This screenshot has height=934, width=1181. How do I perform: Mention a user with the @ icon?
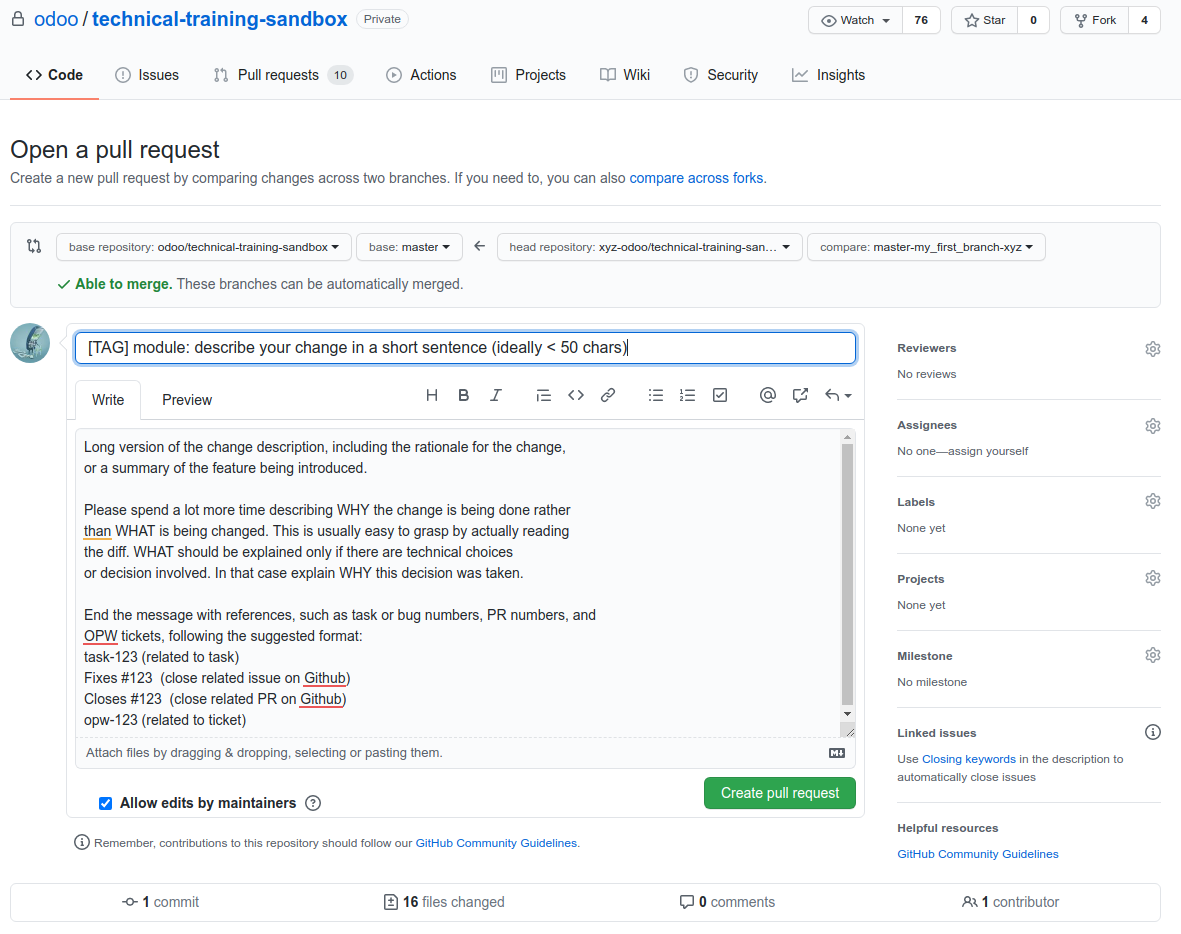(767, 395)
